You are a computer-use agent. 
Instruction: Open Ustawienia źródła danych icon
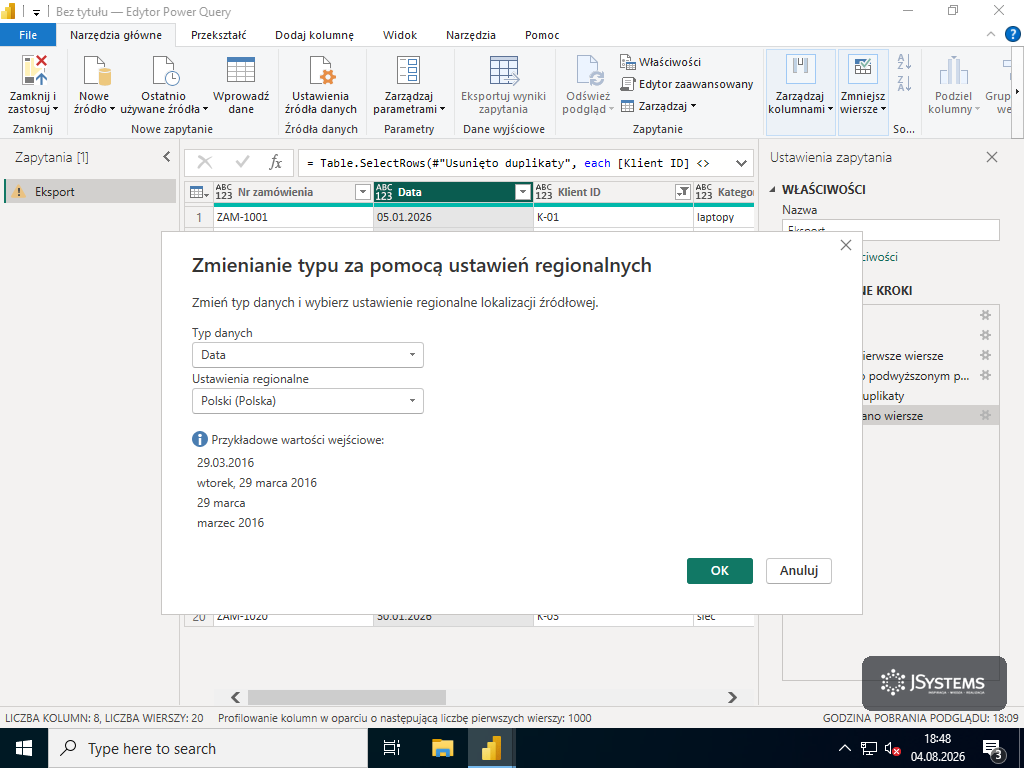coord(321,71)
